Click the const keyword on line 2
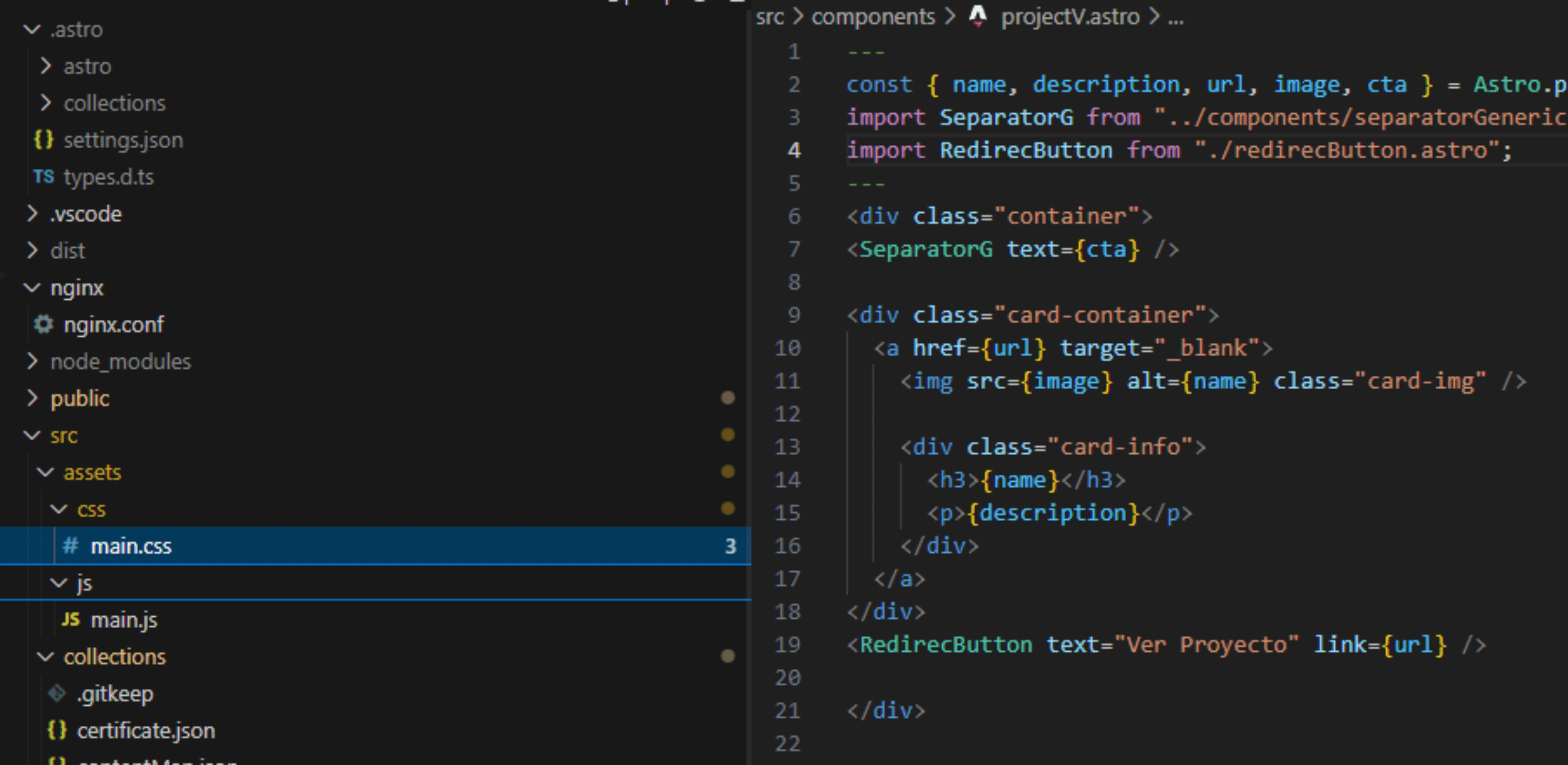Image resolution: width=1568 pixels, height=765 pixels. (x=879, y=84)
